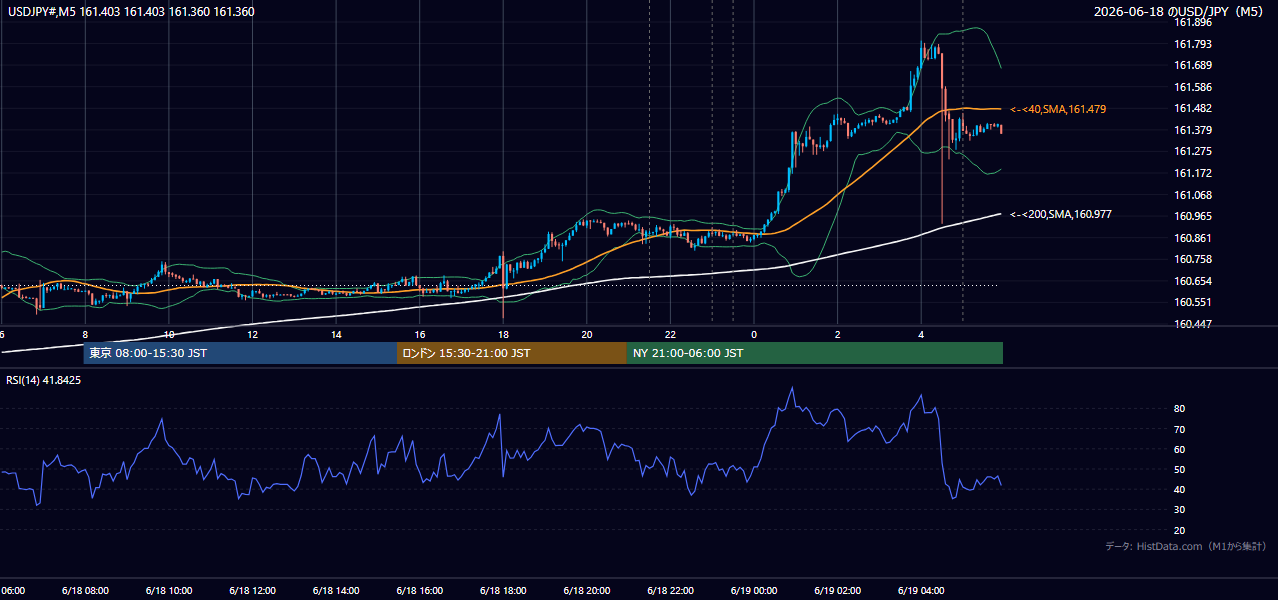Click price axis value 160.447
1278x600 pixels.
tap(1192, 324)
